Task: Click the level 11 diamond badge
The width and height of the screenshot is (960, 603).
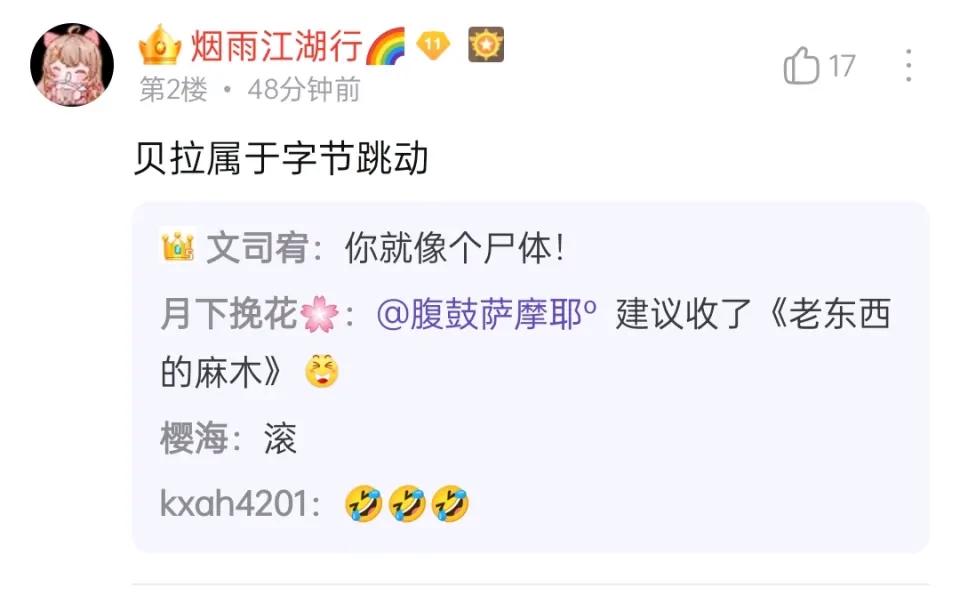Action: [x=433, y=45]
